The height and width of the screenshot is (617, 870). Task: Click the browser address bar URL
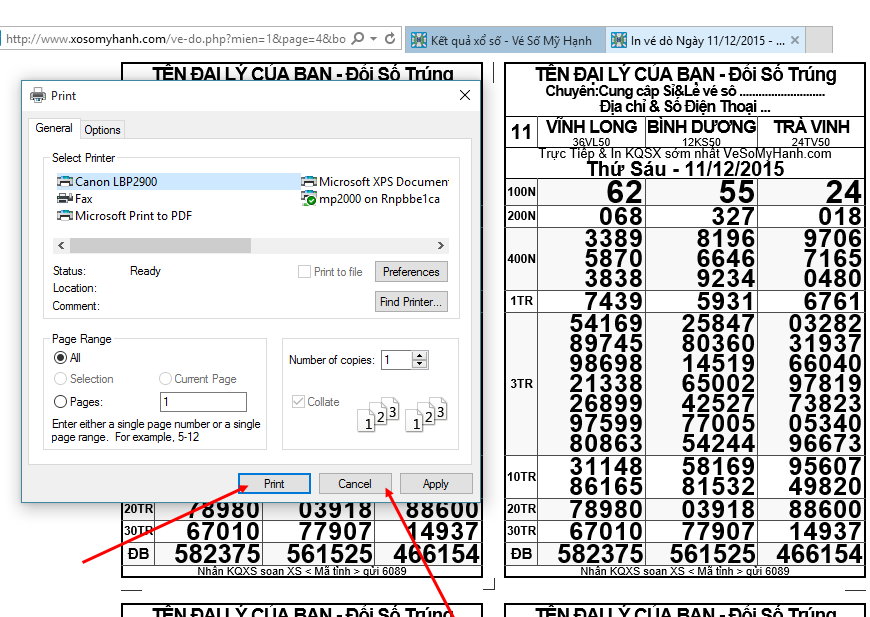point(175,39)
